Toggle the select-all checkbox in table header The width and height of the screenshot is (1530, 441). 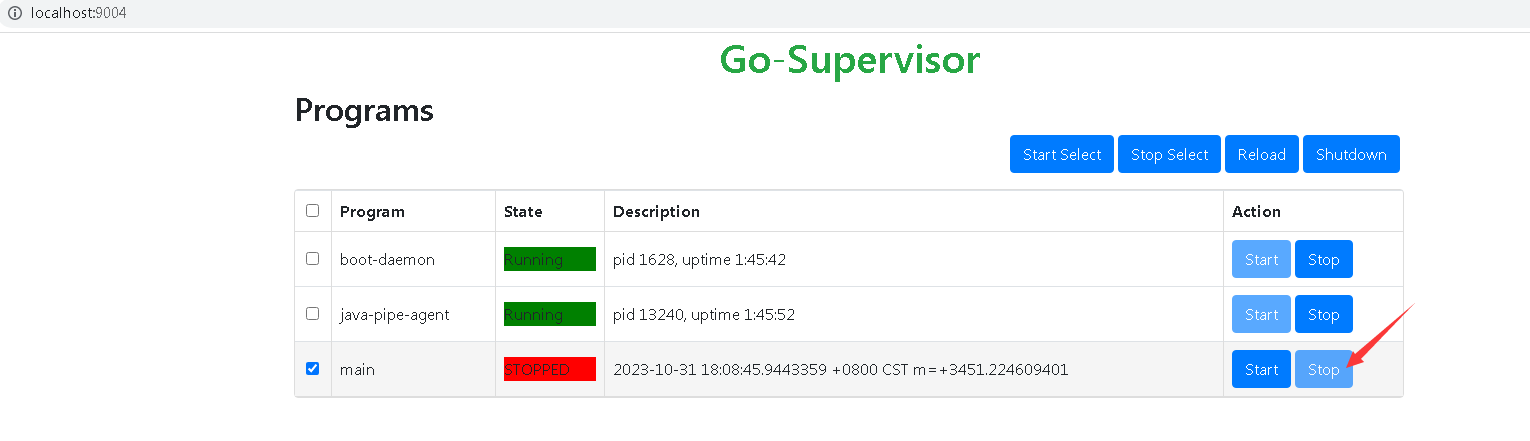312,211
